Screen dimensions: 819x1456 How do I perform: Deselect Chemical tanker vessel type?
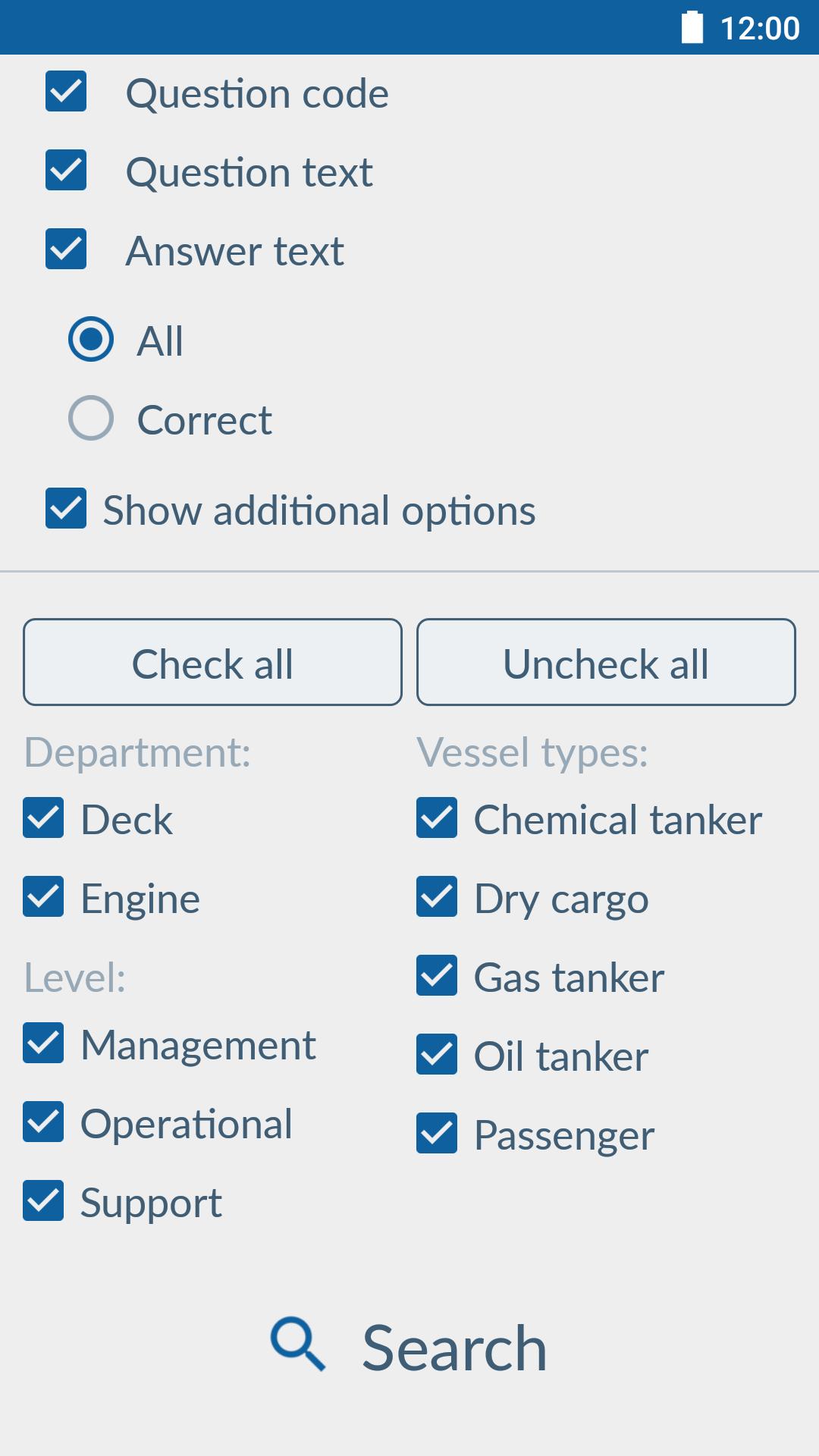437,818
